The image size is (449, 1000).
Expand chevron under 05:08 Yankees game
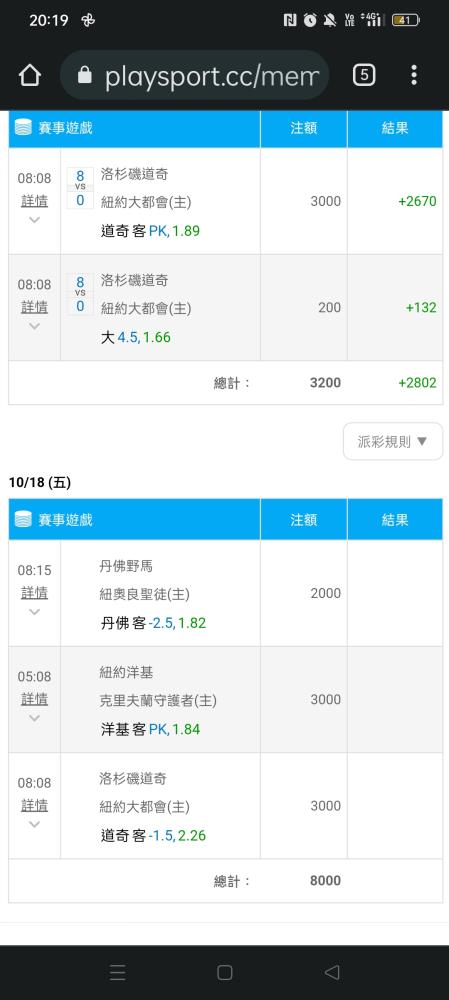point(34,717)
